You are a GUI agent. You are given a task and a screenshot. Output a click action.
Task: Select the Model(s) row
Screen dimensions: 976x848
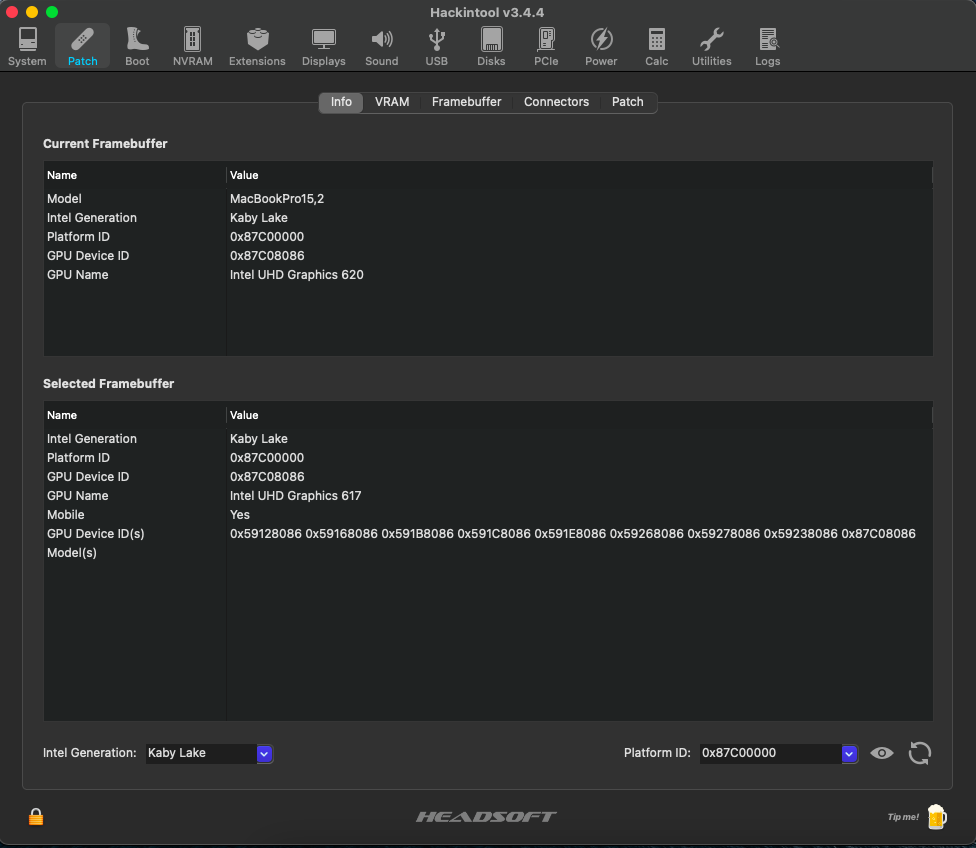(x=488, y=553)
